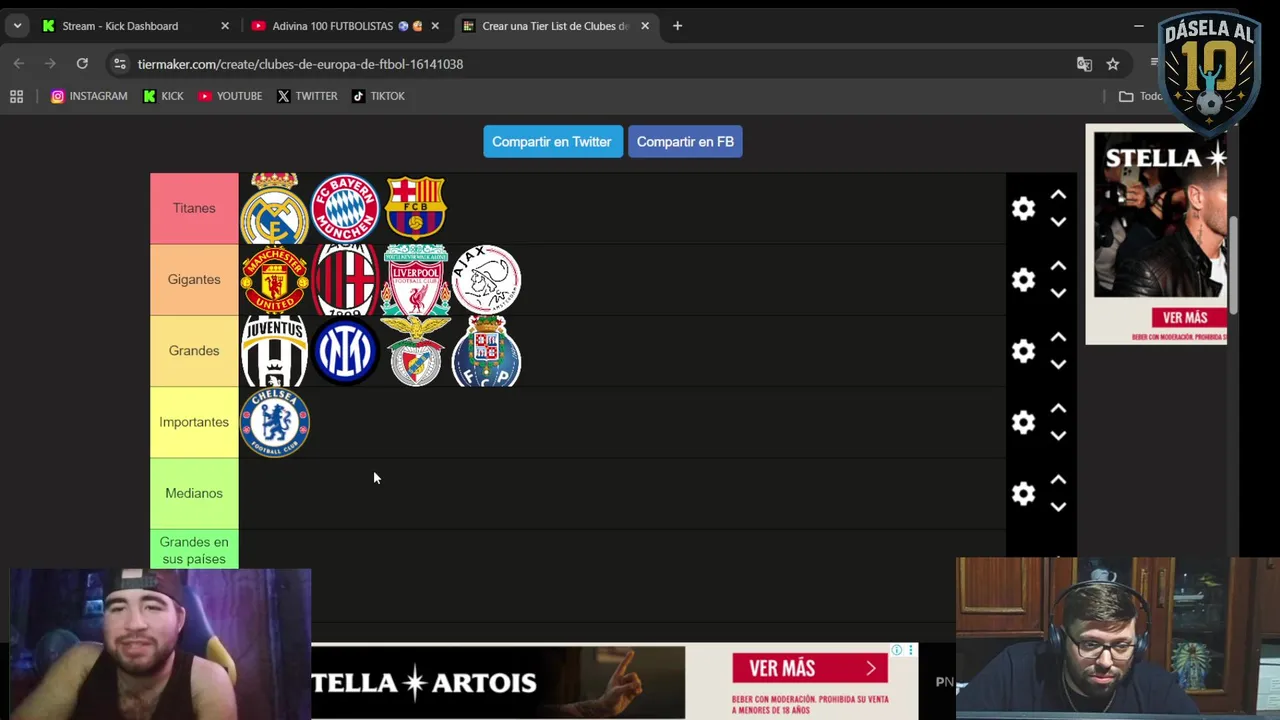Open settings gear for Grandes row
The height and width of the screenshot is (720, 1280).
[1023, 351]
